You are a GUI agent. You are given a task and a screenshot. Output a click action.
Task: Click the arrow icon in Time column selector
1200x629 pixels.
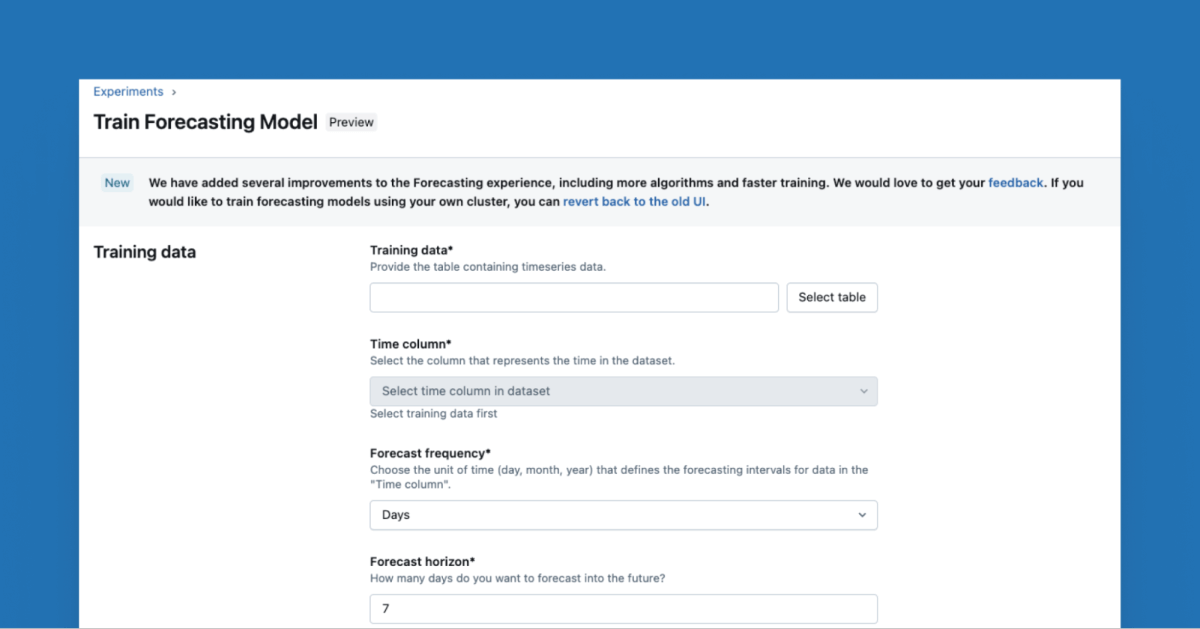click(864, 391)
